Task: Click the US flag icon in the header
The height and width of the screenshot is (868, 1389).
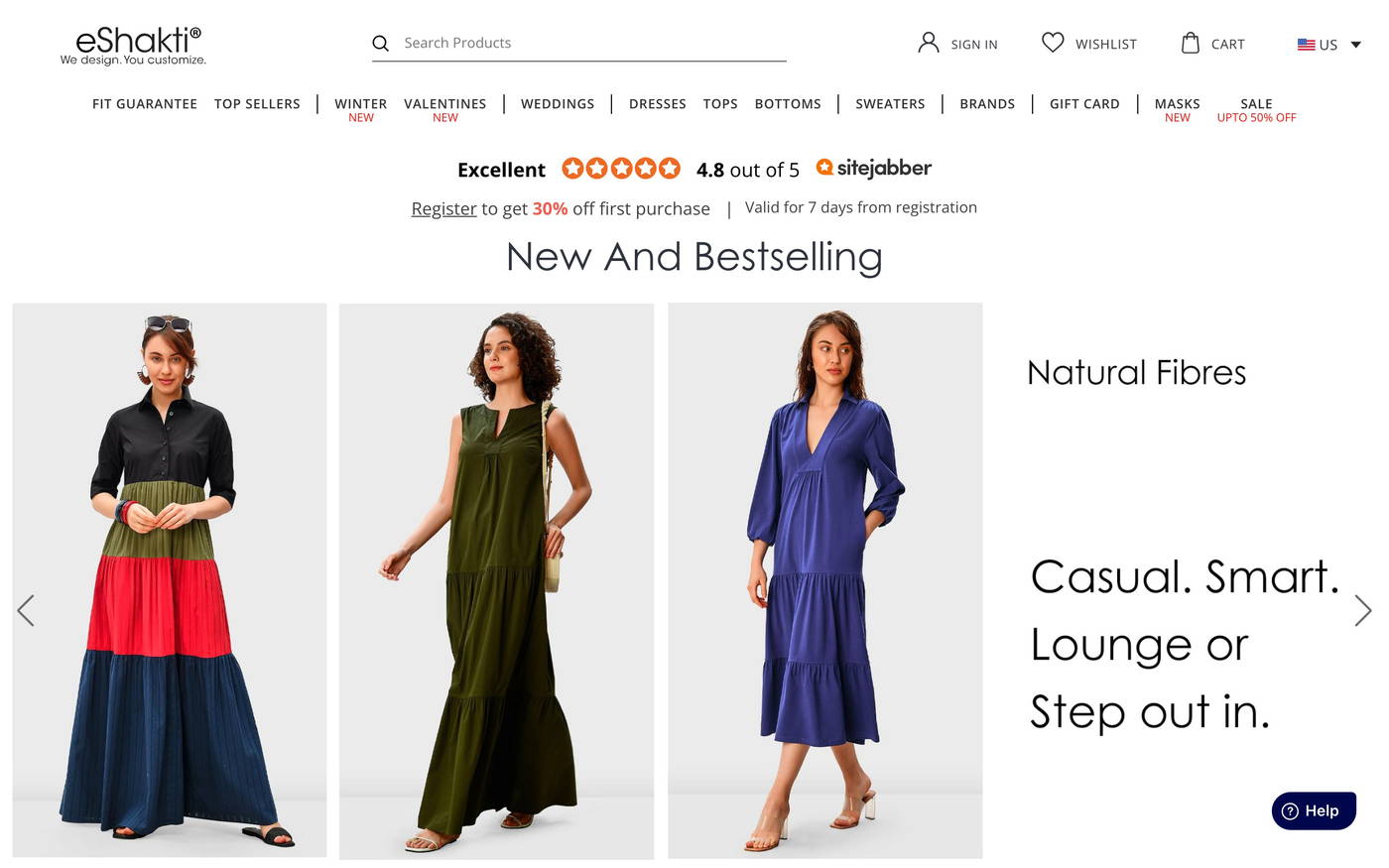Action: click(1306, 44)
